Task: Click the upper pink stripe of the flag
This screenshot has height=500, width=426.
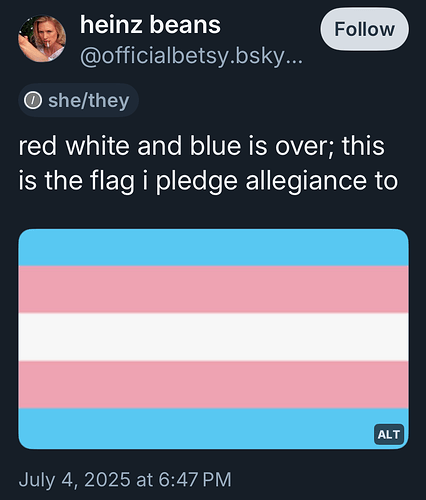Action: [213, 289]
